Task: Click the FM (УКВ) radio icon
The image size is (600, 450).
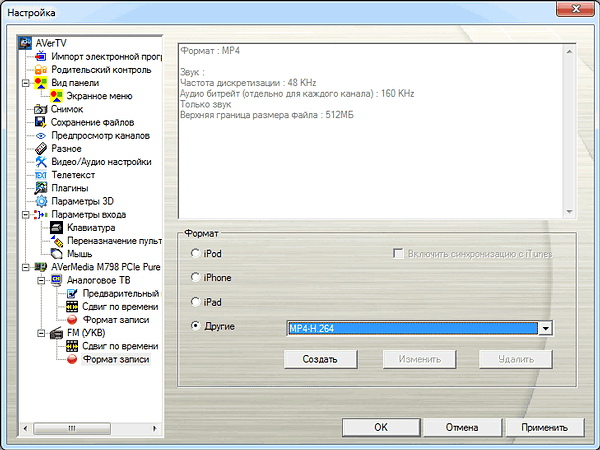Action: click(x=56, y=333)
